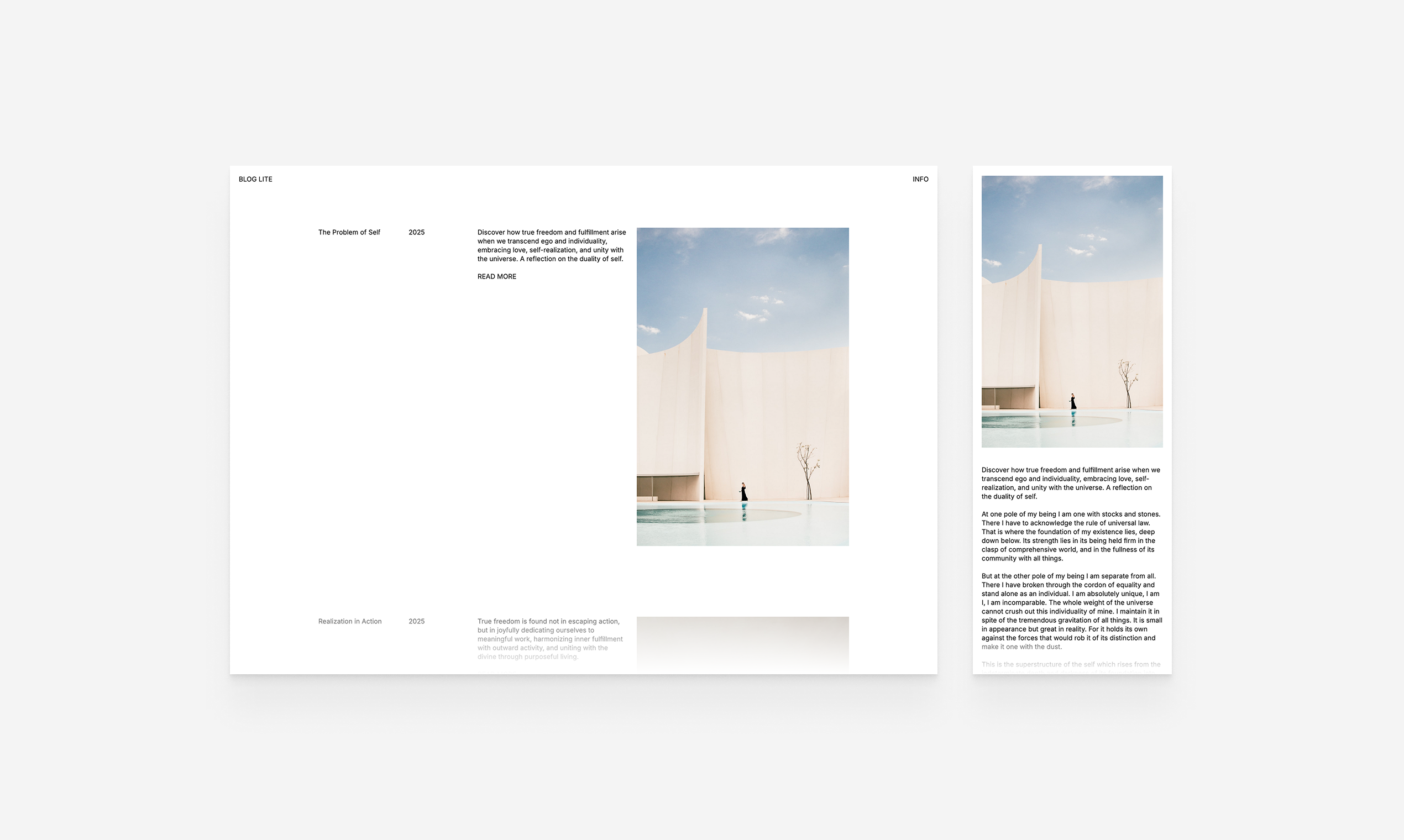Click the mobile paragraph starting 'But at the other pole'
The width and height of the screenshot is (1404, 840).
1072,611
